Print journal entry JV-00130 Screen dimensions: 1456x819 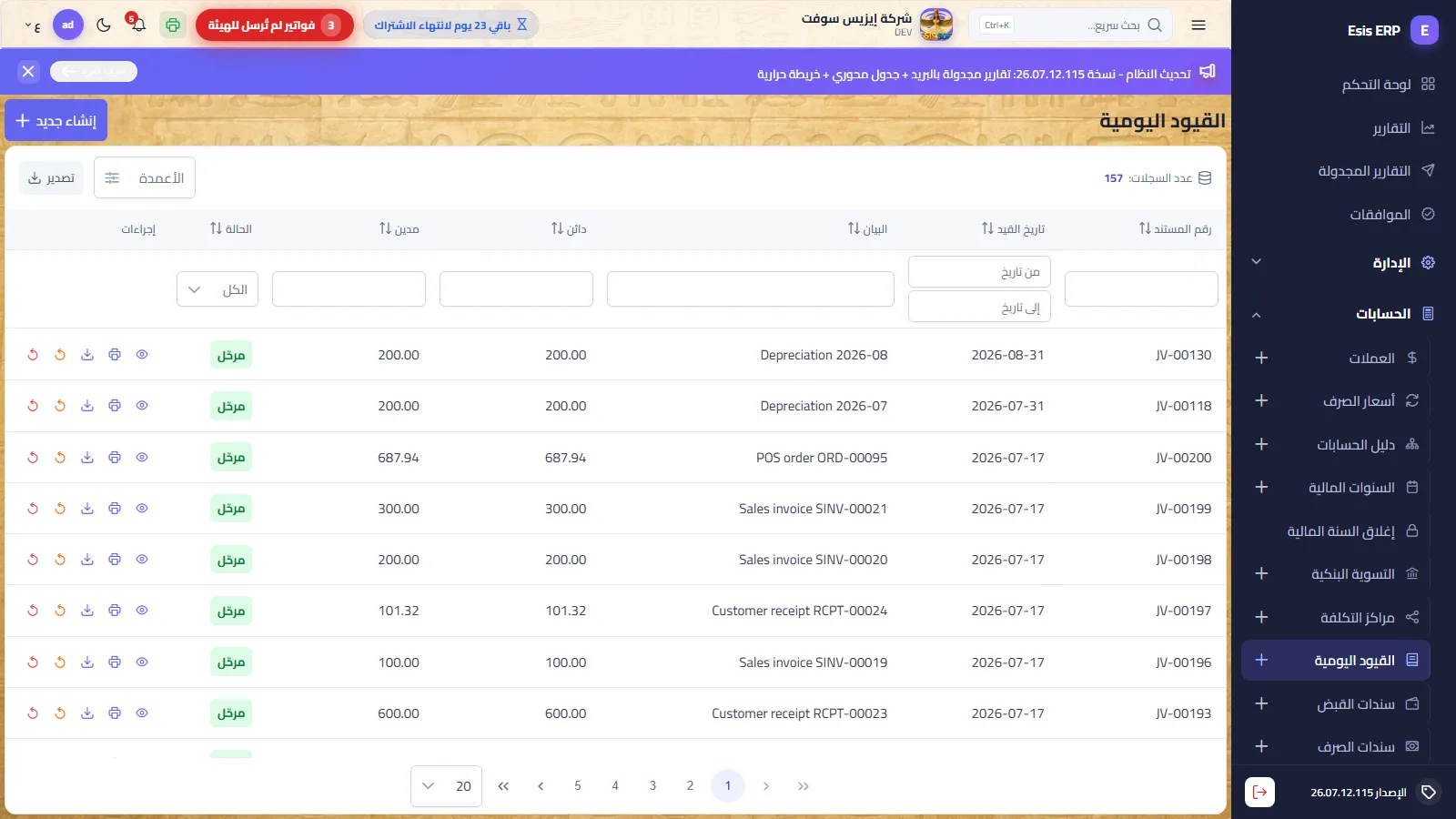pyautogui.click(x=115, y=355)
